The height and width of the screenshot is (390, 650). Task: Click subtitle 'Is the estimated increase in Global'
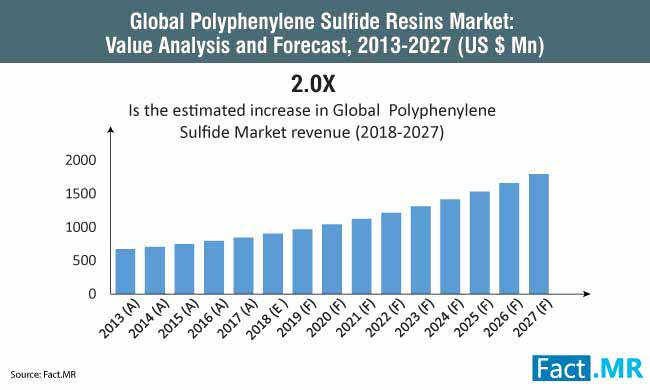tap(254, 111)
